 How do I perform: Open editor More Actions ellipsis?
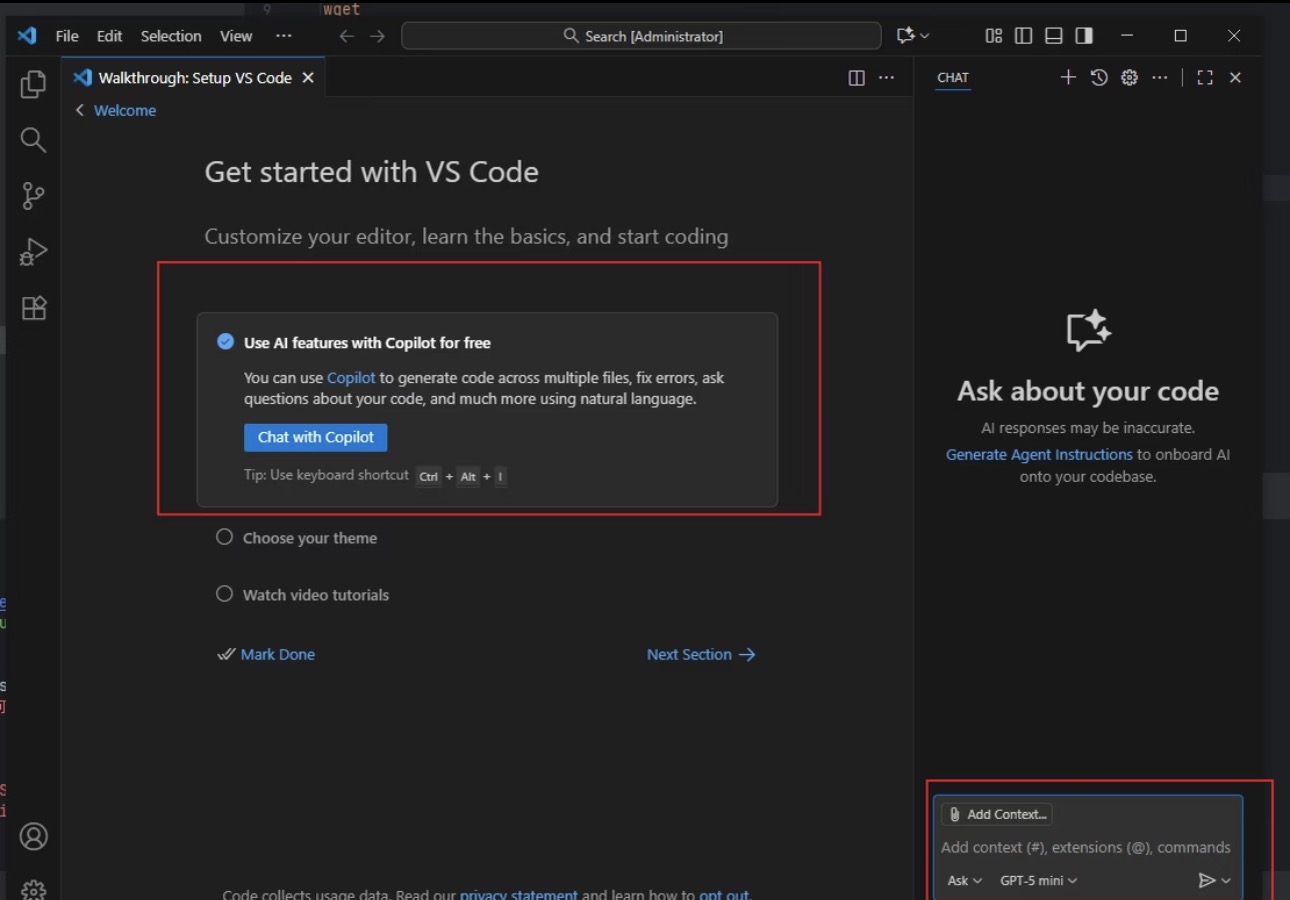886,78
